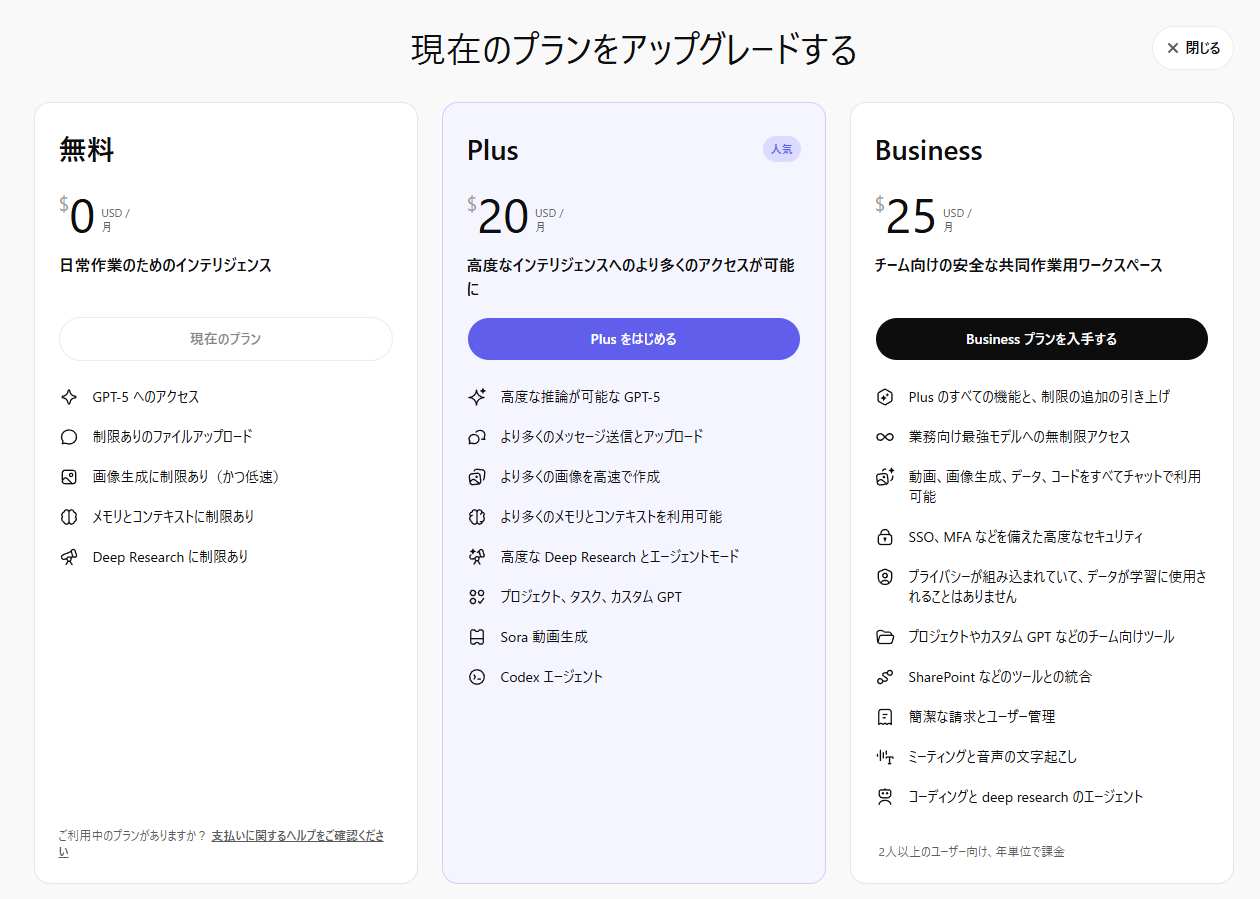Click the 現在のプラン button
The width and height of the screenshot is (1260, 899).
pyautogui.click(x=225, y=339)
